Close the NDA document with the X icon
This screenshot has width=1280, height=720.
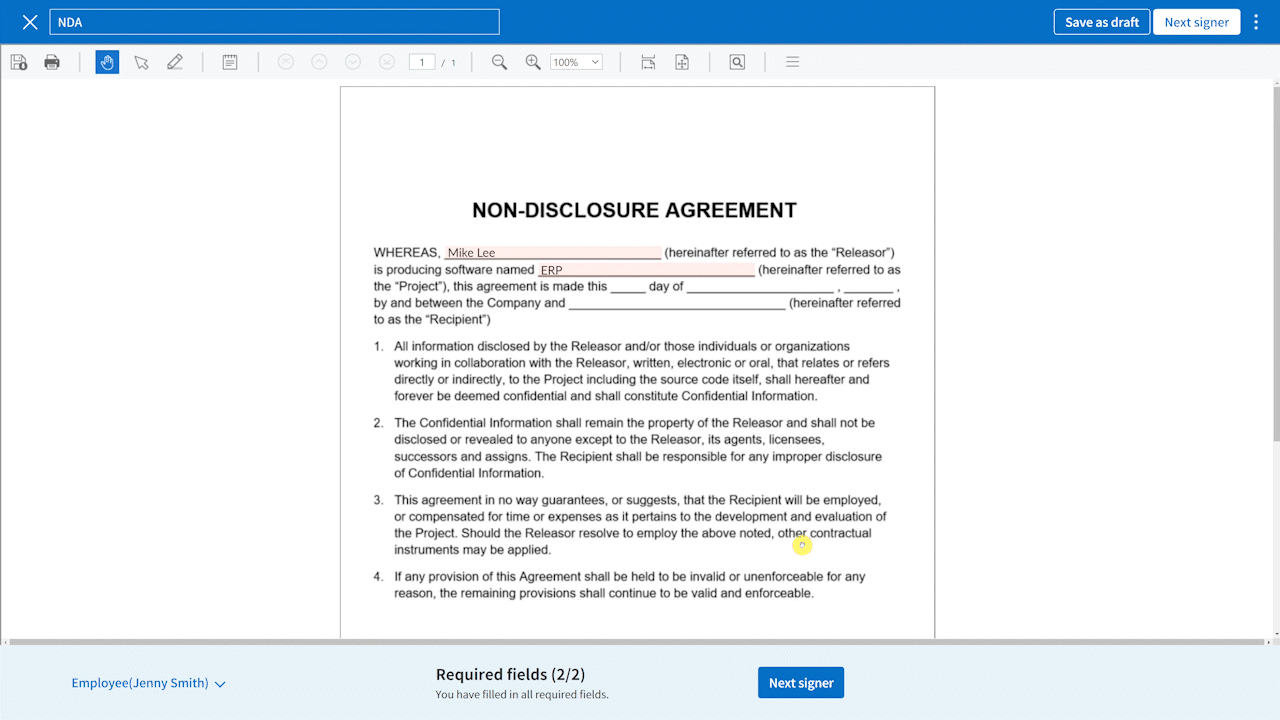[x=30, y=22]
